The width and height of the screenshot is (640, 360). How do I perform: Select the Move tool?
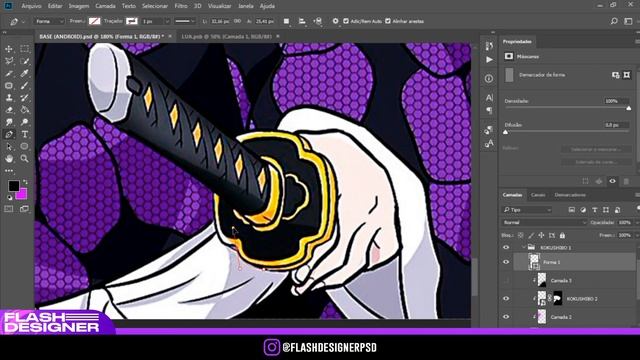point(9,49)
